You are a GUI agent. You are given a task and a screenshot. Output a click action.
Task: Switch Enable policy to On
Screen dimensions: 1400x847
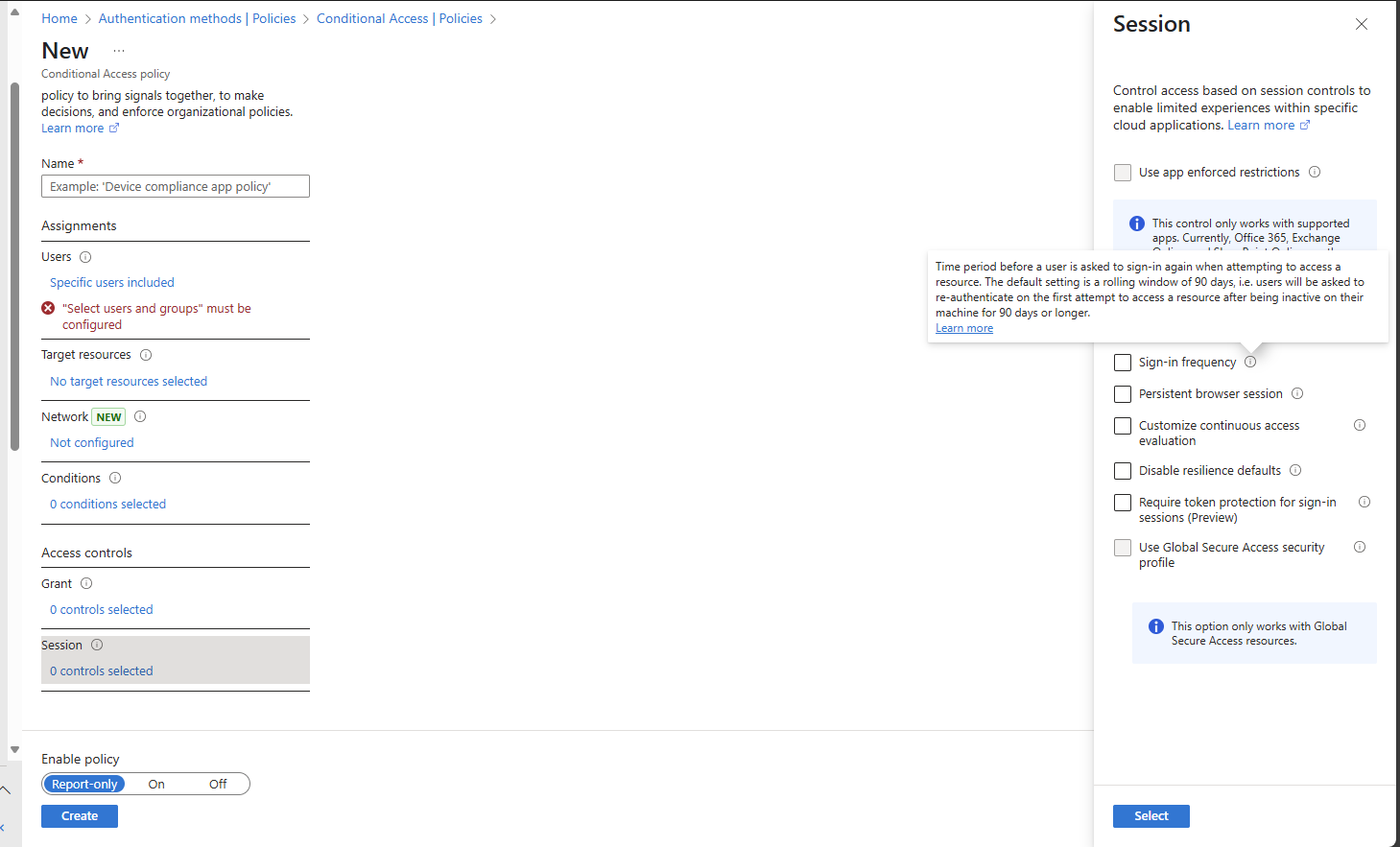(x=155, y=784)
